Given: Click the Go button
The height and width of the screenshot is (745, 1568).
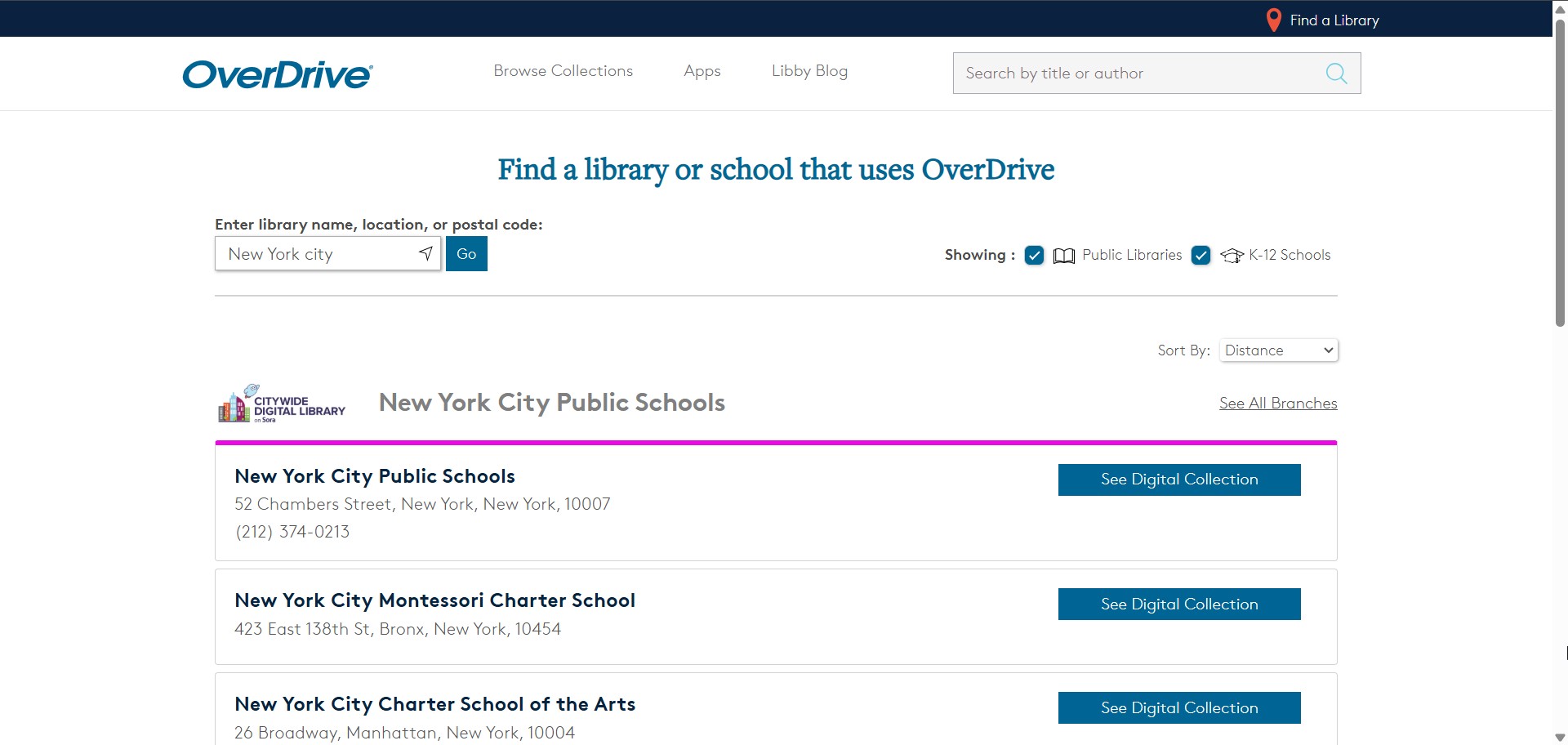Looking at the screenshot, I should coord(466,254).
